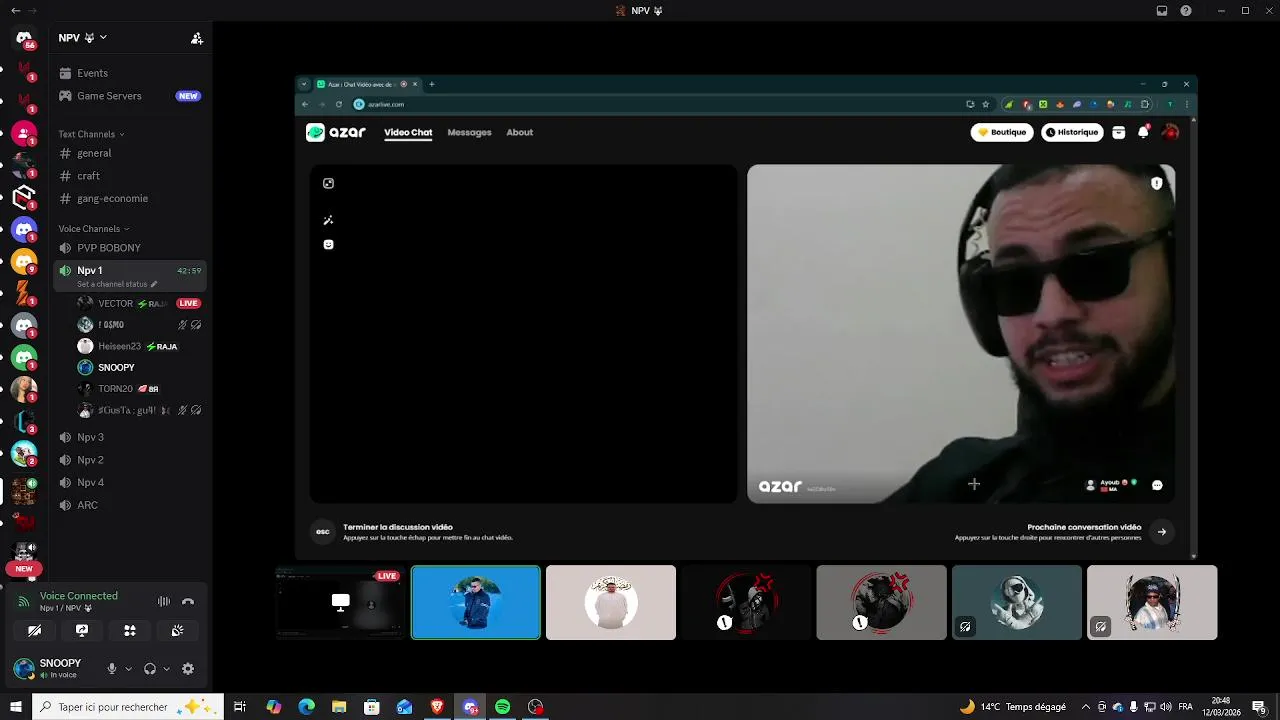The image size is (1280, 720).
Task: Join the Npv 2 voice channel
Action: [x=130, y=460]
